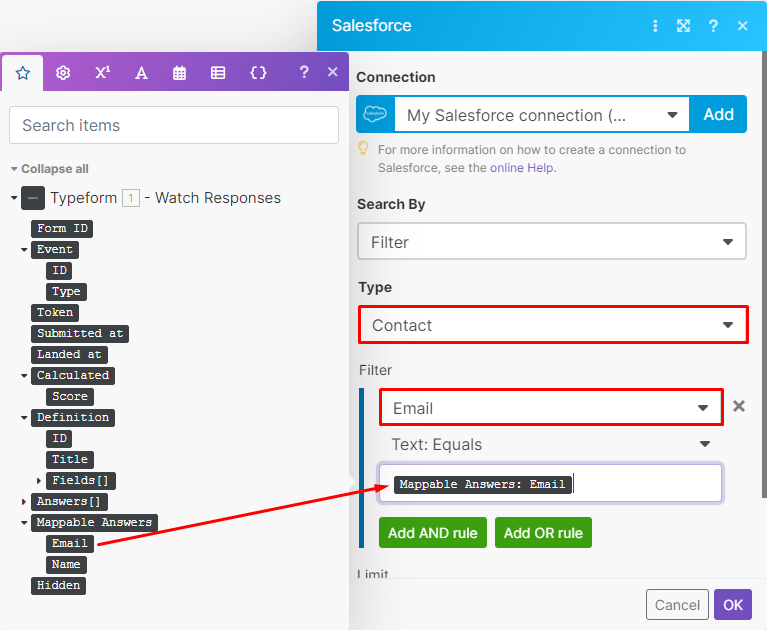Image resolution: width=767 pixels, height=630 pixels.
Task: Insert the Title item
Action: point(70,460)
